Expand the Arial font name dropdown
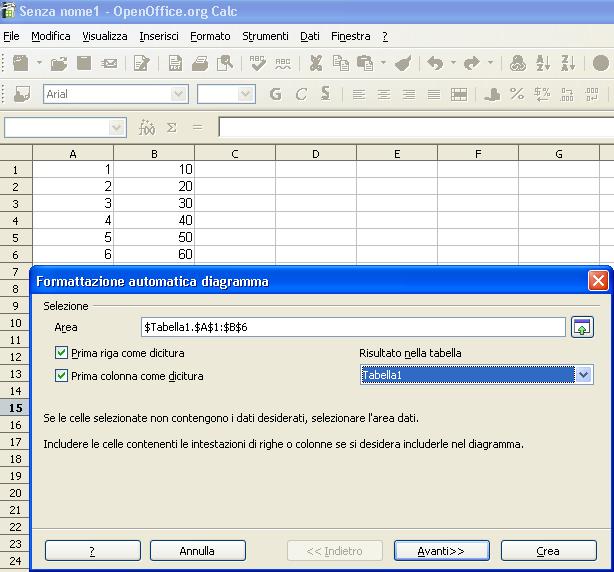 (x=179, y=94)
